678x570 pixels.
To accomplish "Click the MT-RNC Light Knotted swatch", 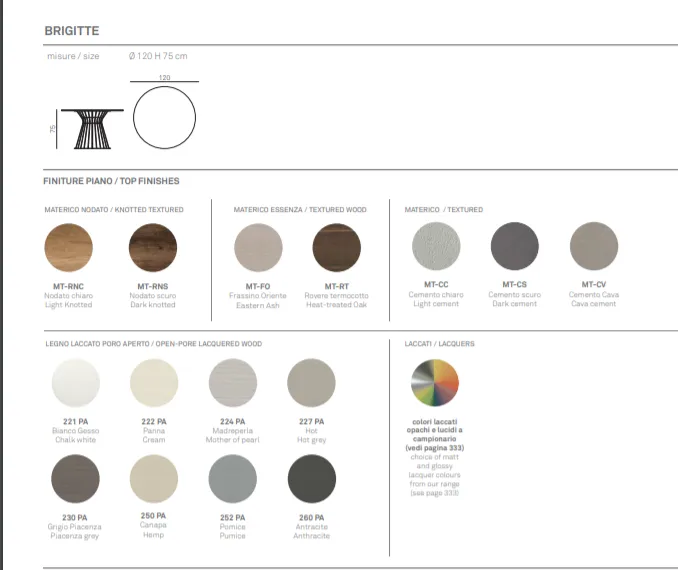I will [68, 248].
